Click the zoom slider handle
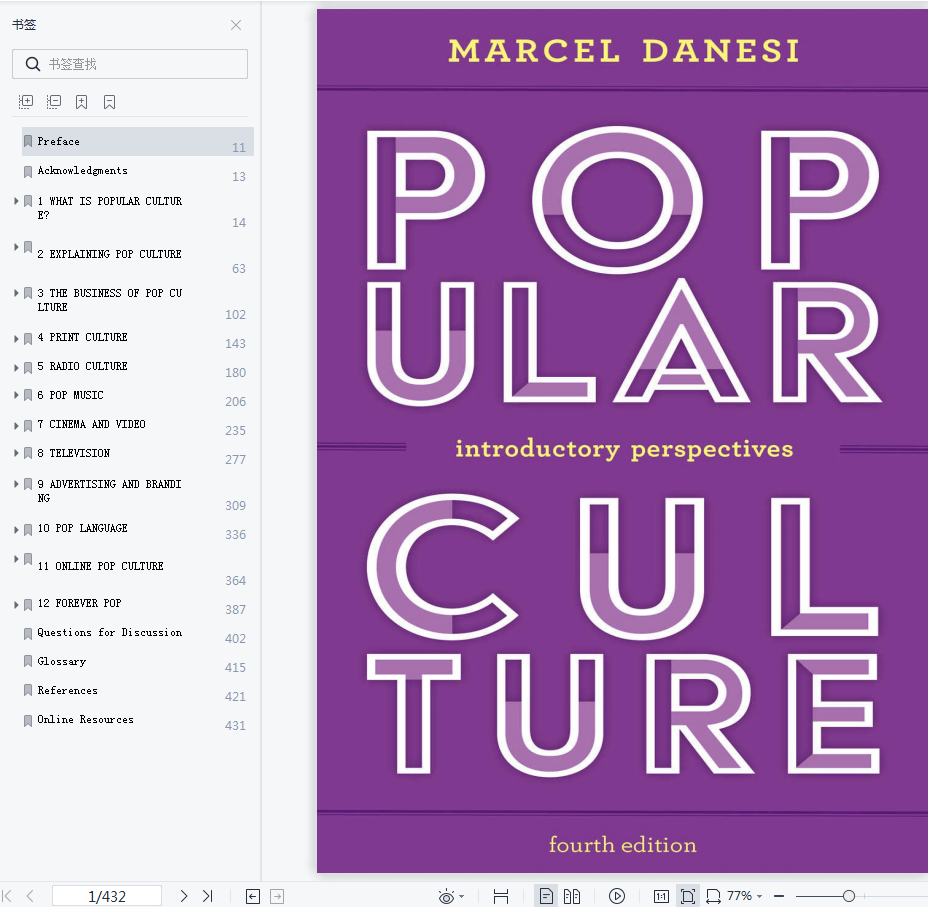 [849, 896]
